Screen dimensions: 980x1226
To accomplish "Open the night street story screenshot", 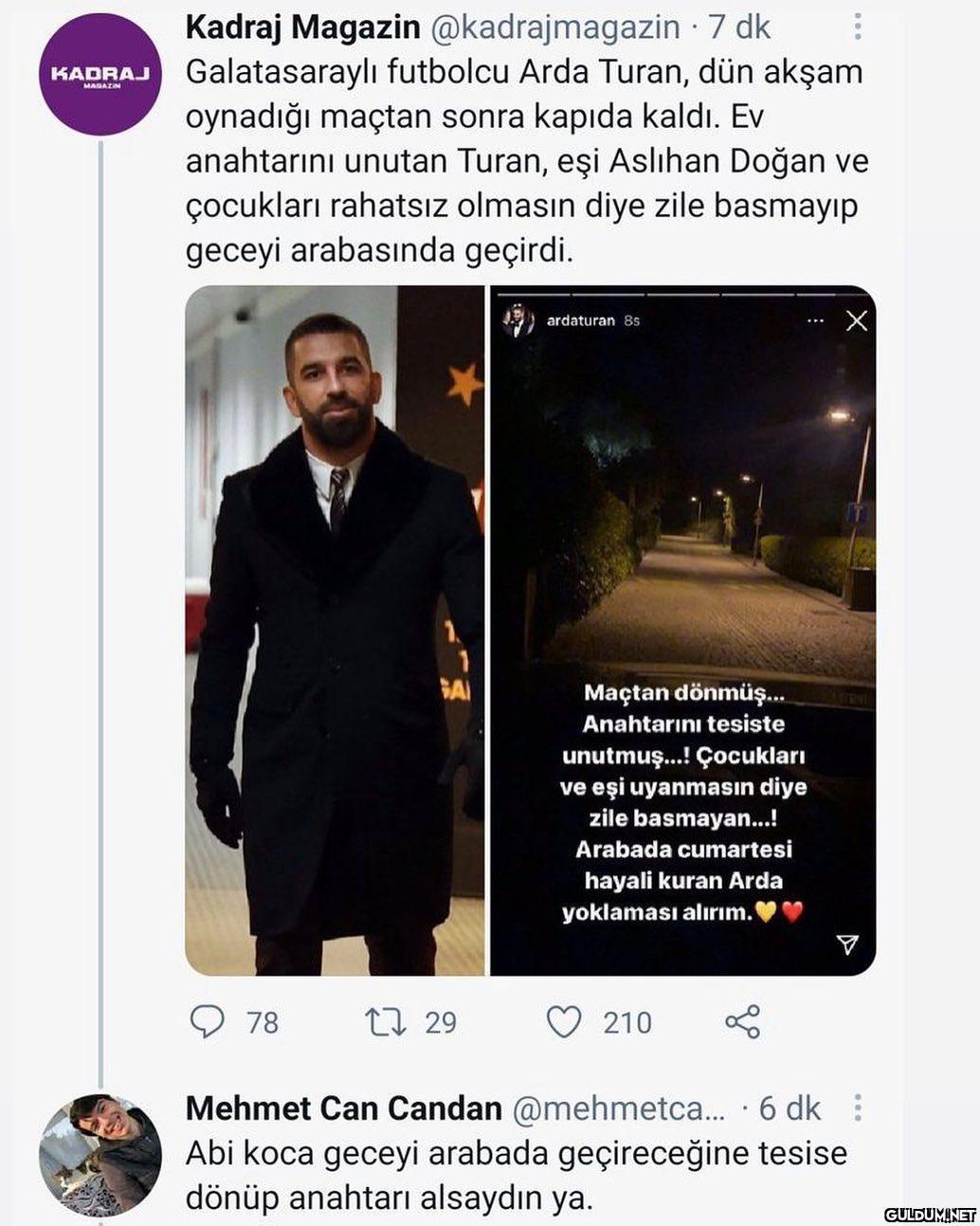I will 682,631.
